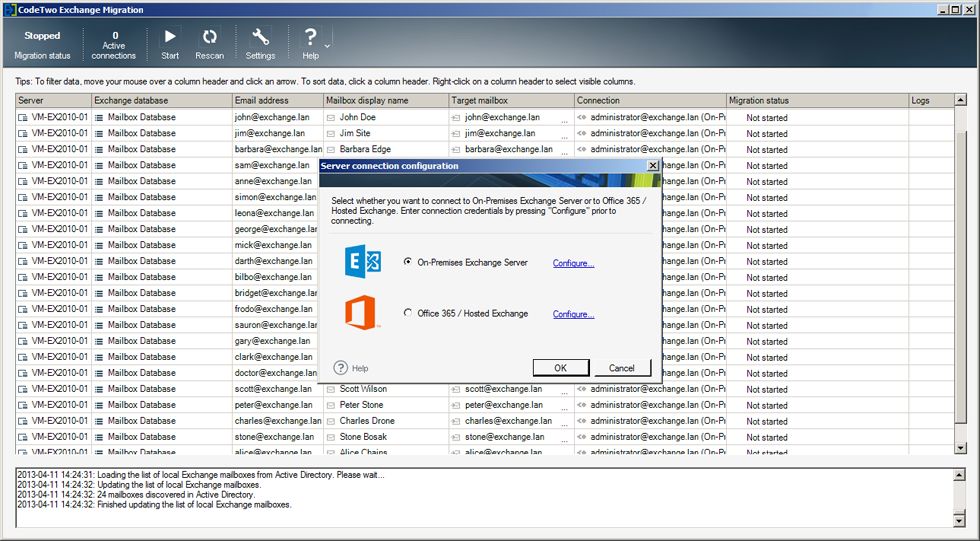Click the Active connections counter

coord(114,45)
